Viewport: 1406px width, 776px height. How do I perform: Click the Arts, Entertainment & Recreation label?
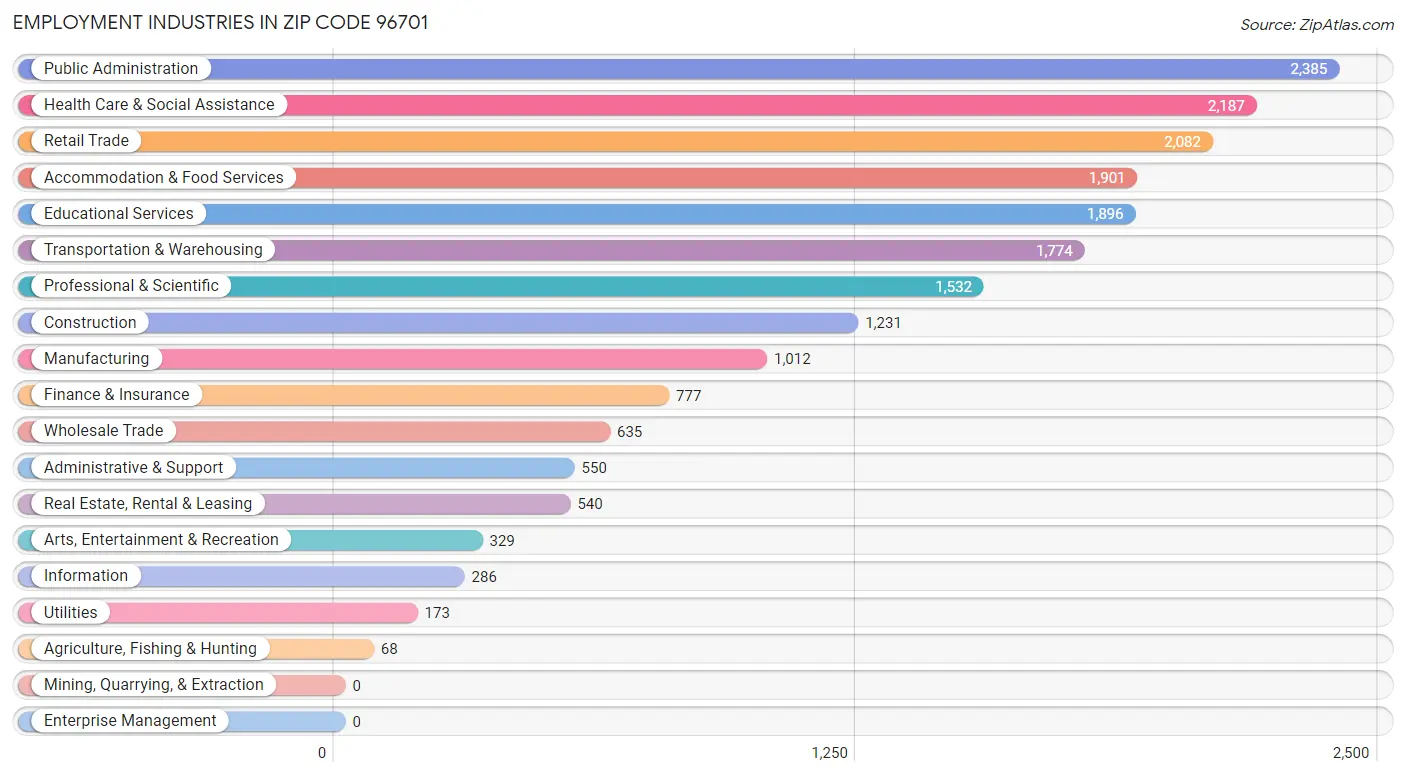(161, 540)
